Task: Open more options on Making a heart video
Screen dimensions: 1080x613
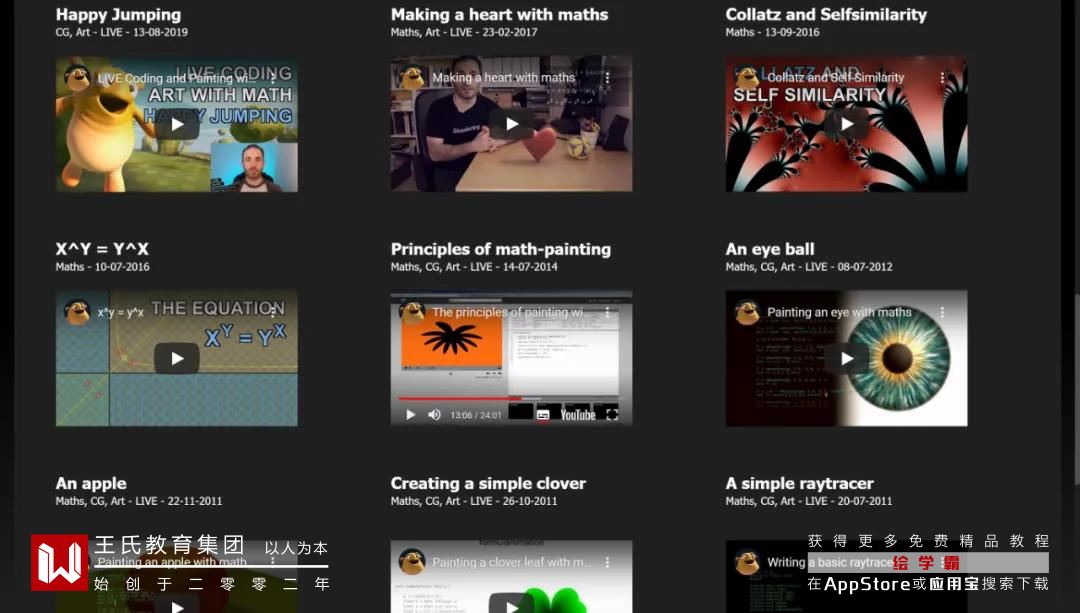Action: click(x=608, y=78)
